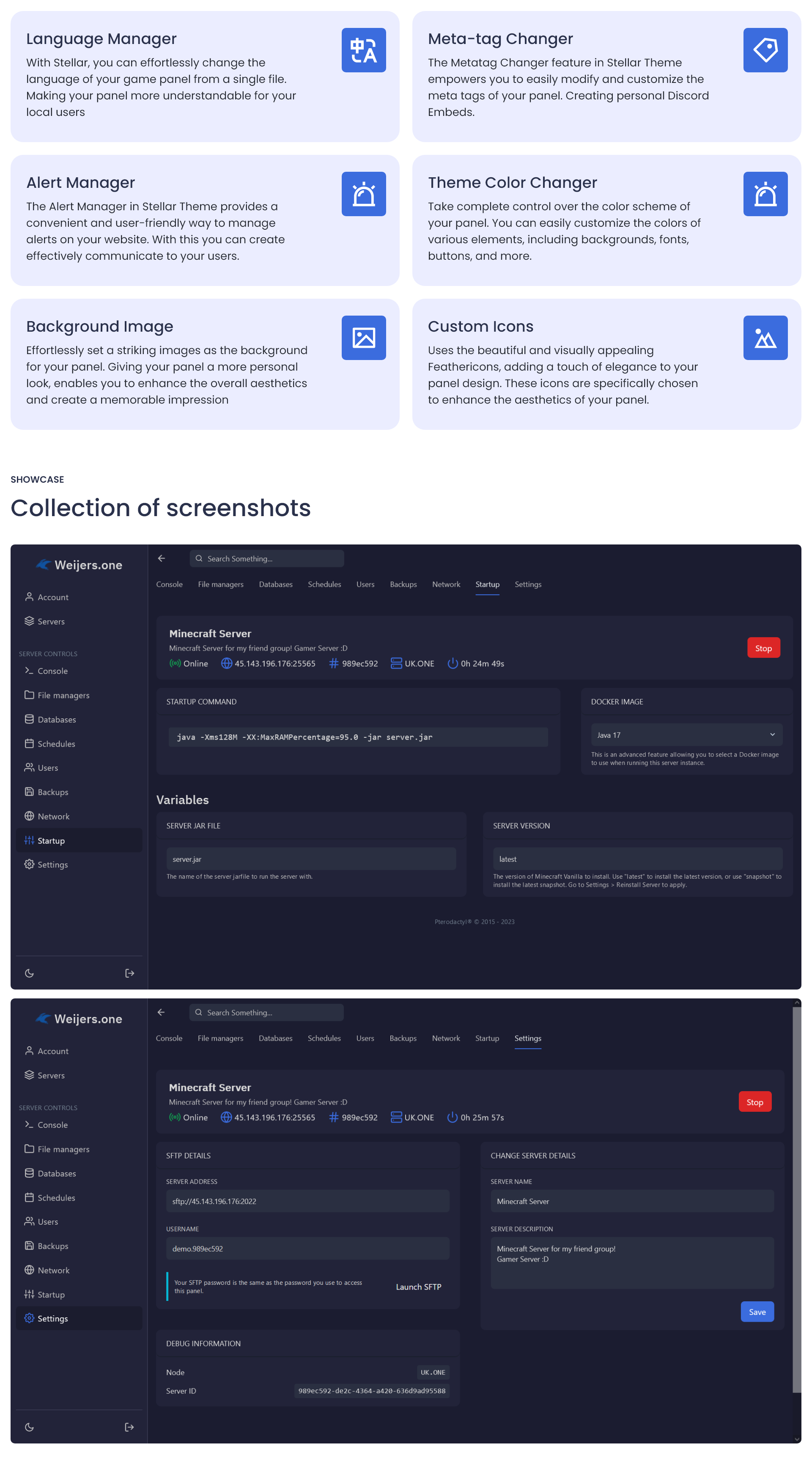Click the Language Manager translate icon

click(364, 50)
